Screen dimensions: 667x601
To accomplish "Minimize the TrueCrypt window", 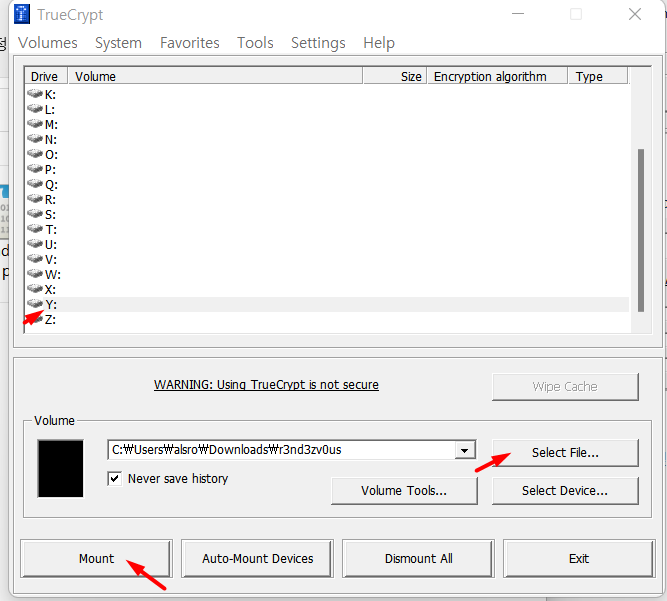I will click(518, 14).
